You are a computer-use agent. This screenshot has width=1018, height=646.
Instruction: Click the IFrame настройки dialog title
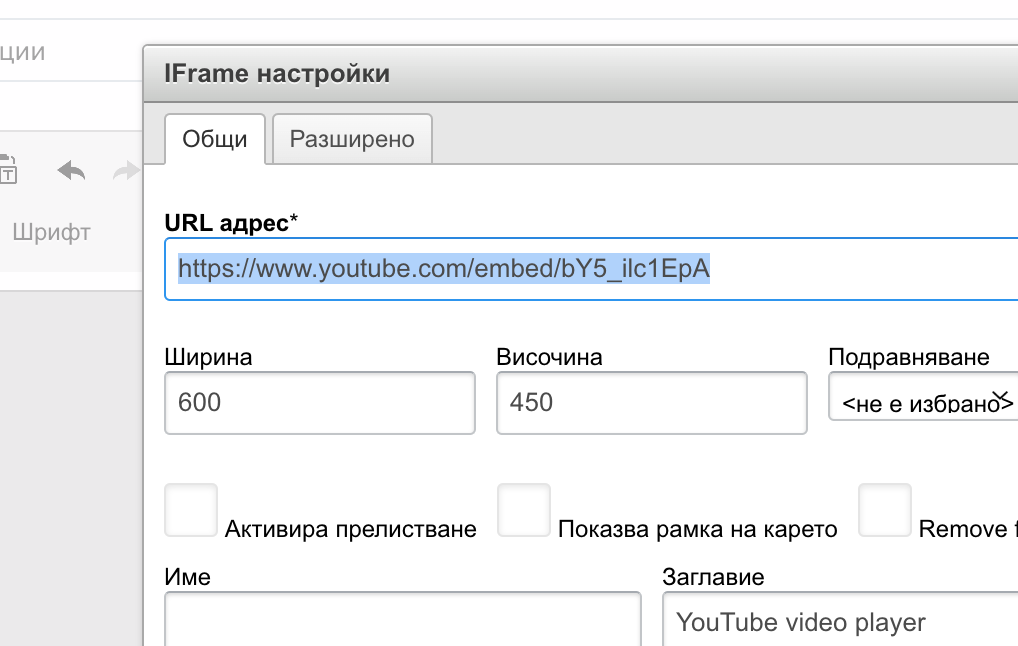[x=277, y=73]
